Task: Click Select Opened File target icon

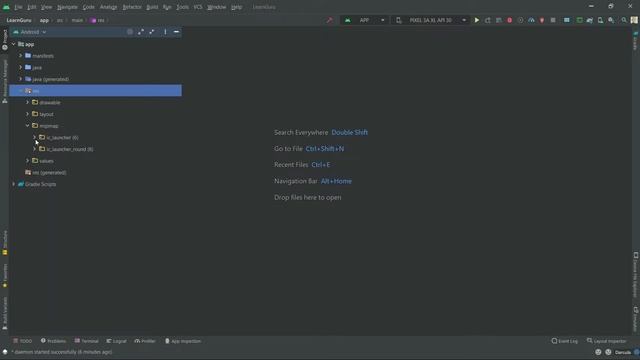Action: coord(130,32)
